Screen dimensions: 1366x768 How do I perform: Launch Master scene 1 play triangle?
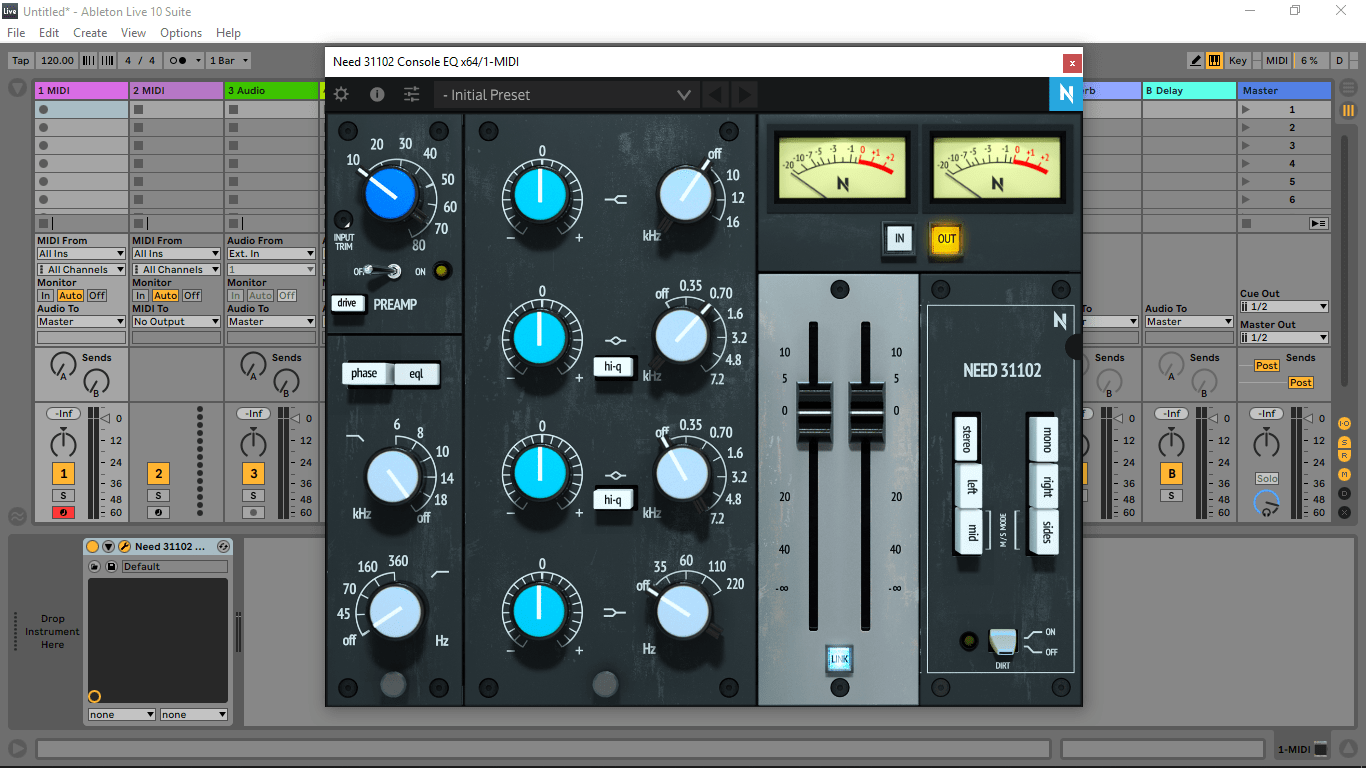[x=1245, y=110]
